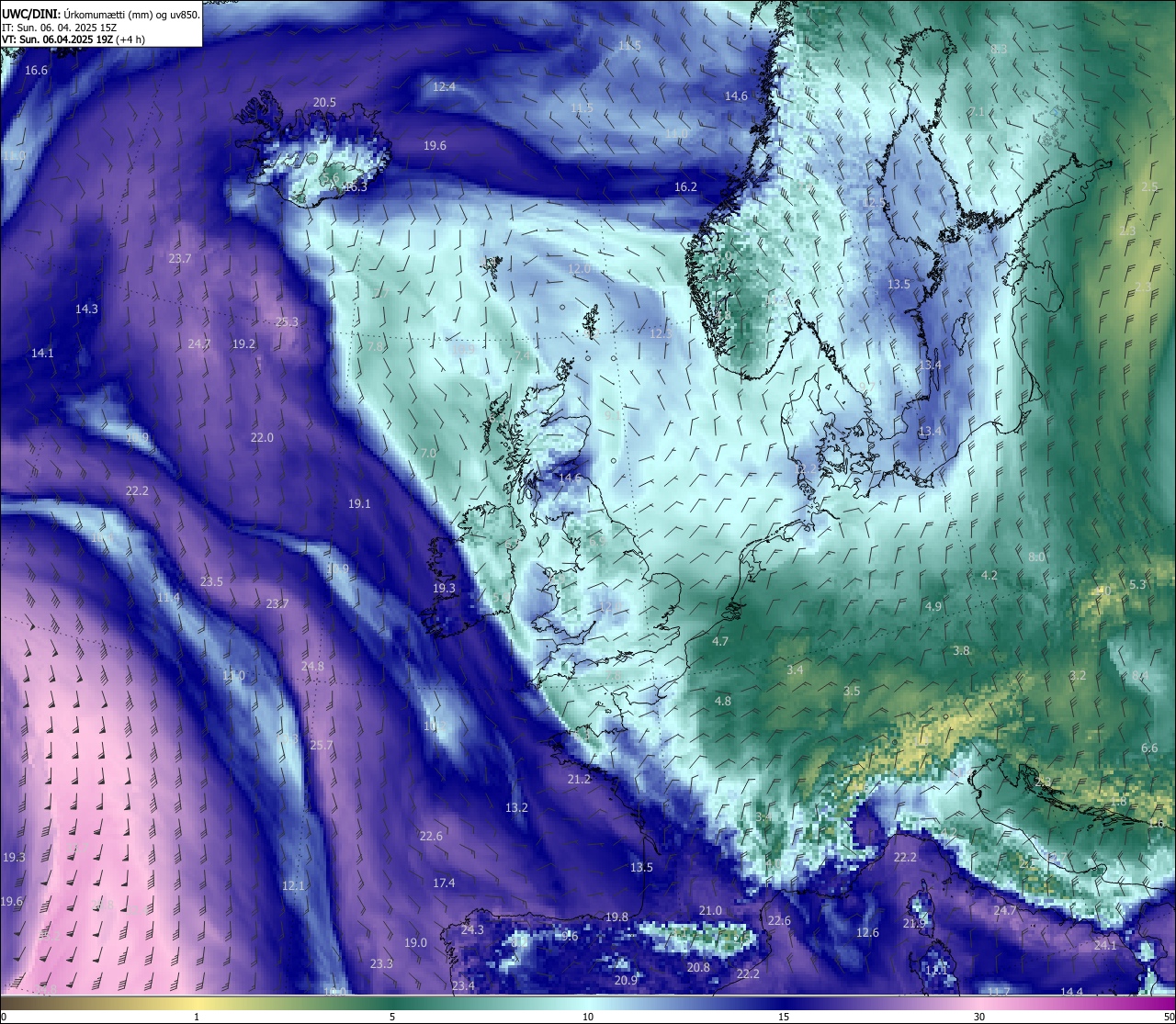Click the colorbar tick label '15'
The image size is (1176, 1024).
784,1017
